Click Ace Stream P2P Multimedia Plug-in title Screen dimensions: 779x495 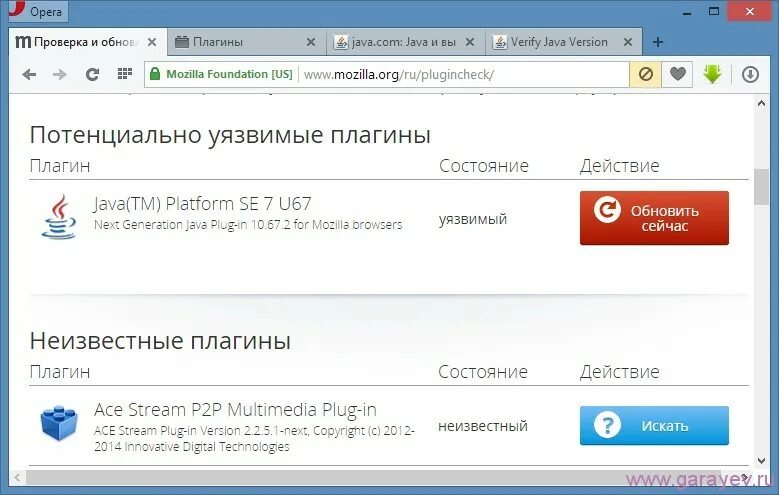click(235, 410)
